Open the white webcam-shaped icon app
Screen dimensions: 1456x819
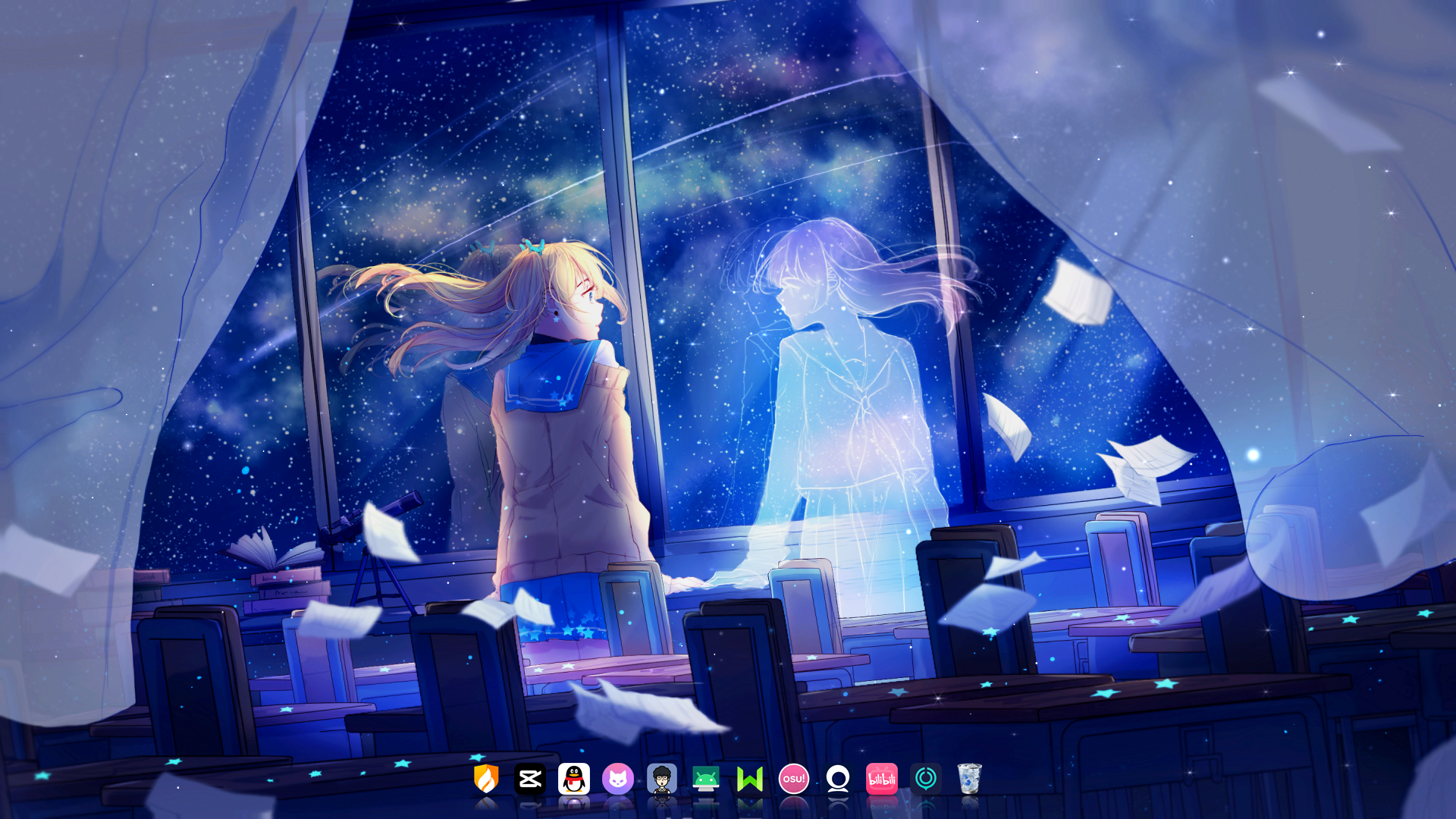(x=838, y=779)
